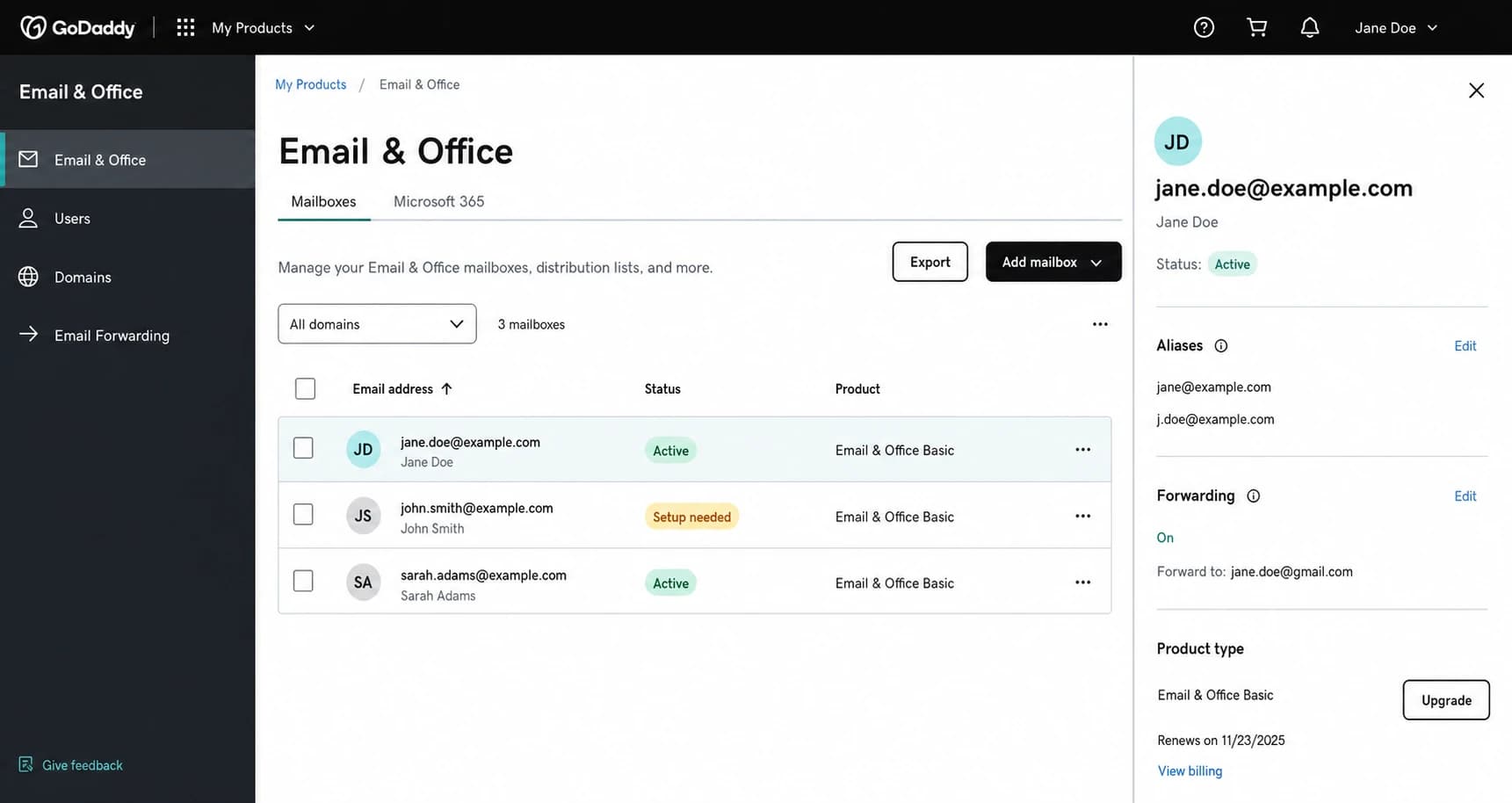Image resolution: width=1512 pixels, height=803 pixels.
Task: Open the three-dot menu for john.smith@example.com
Action: [x=1082, y=516]
